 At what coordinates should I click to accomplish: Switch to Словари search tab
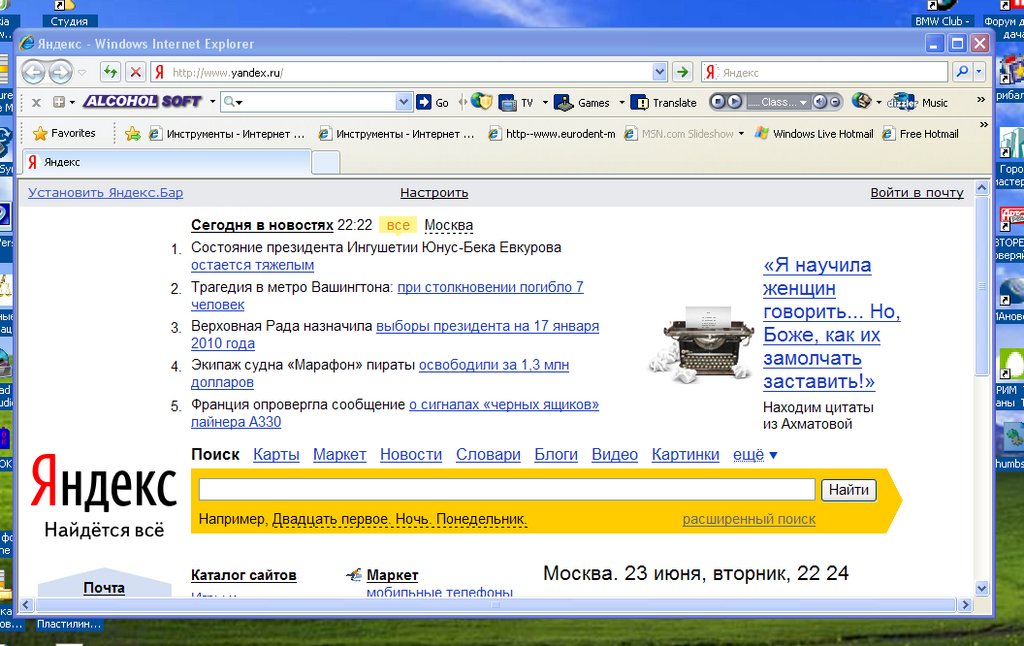click(488, 455)
